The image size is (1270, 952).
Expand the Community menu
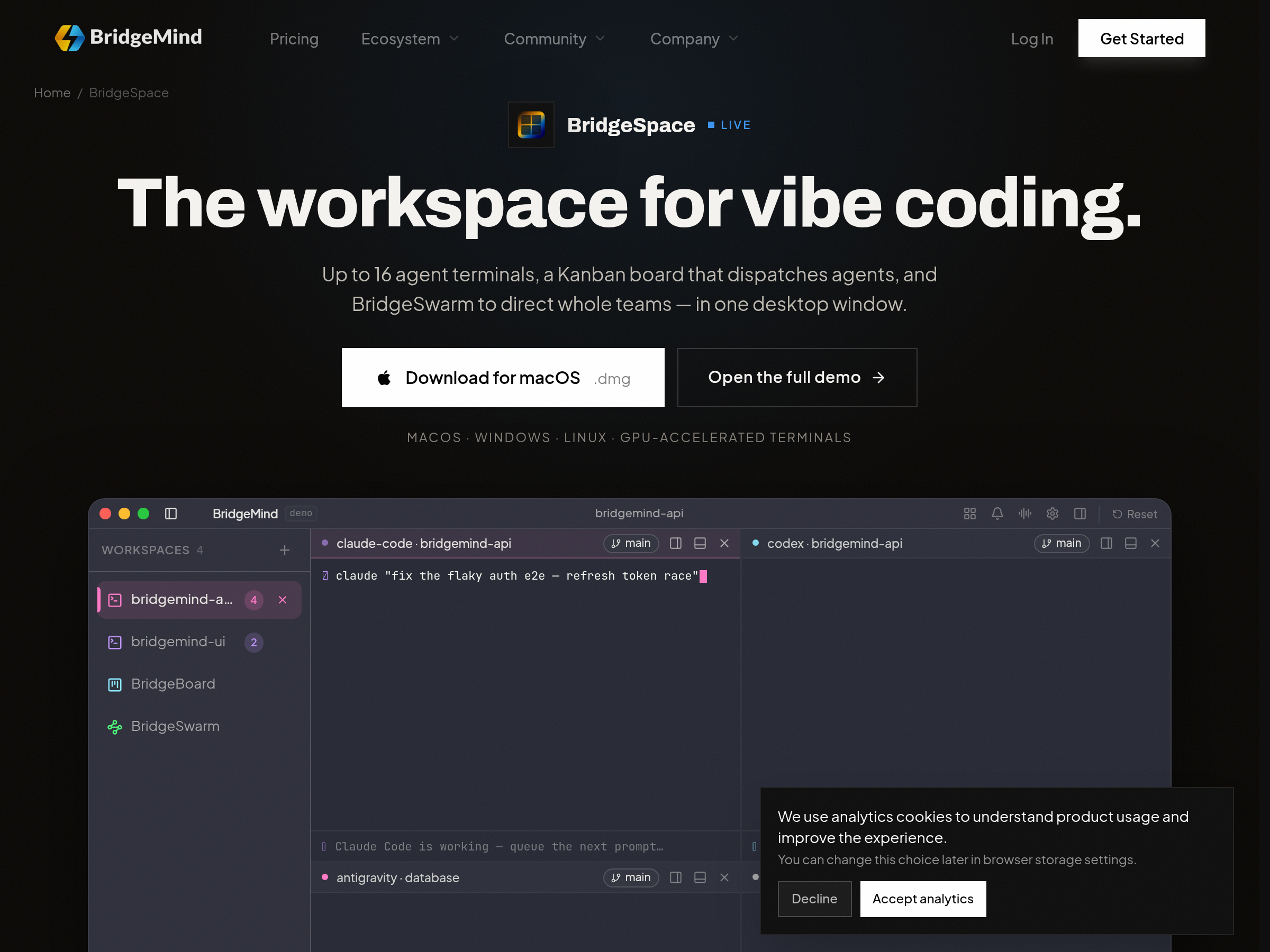tap(554, 39)
